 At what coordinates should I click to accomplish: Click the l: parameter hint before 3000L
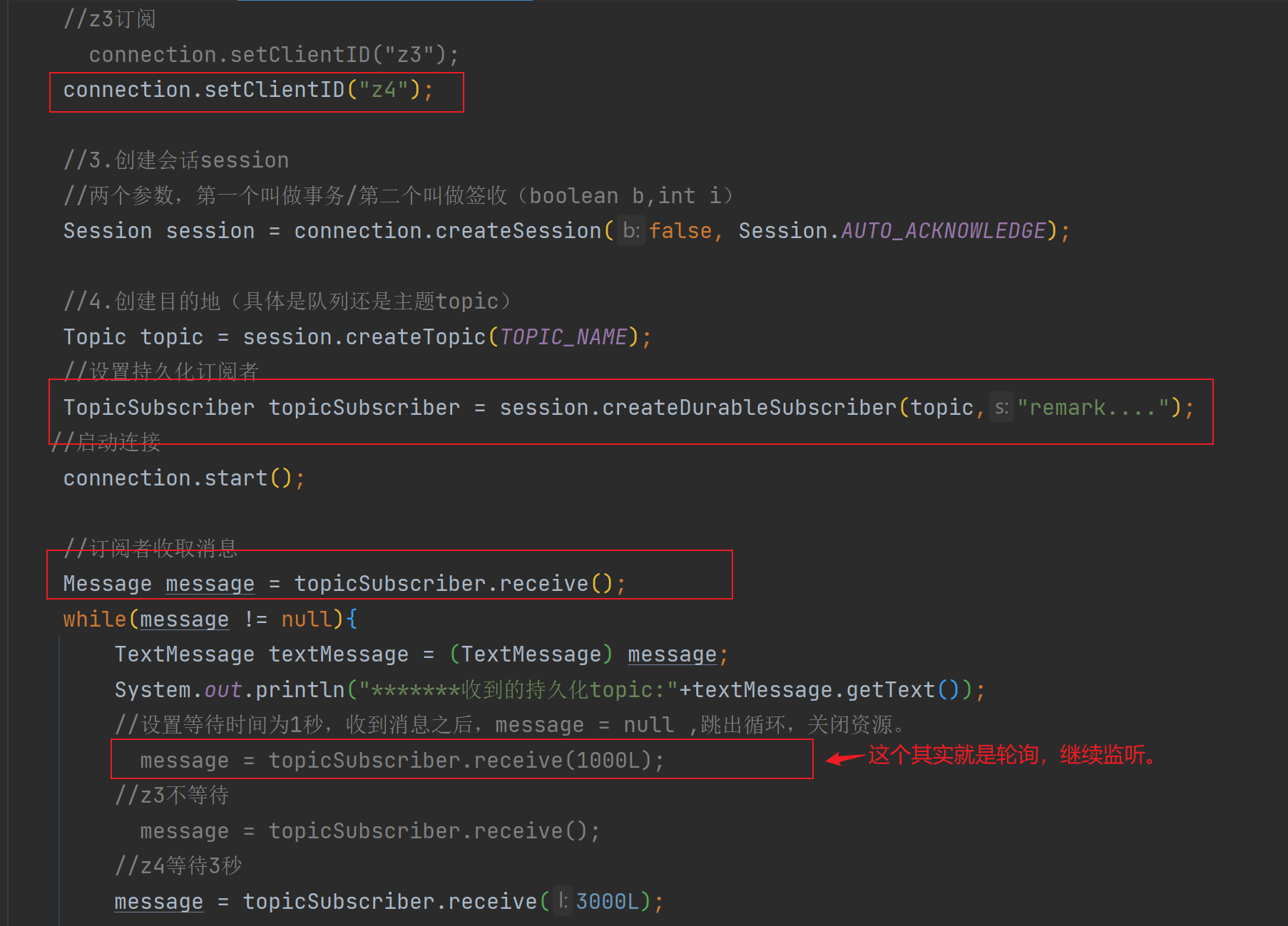(x=563, y=901)
